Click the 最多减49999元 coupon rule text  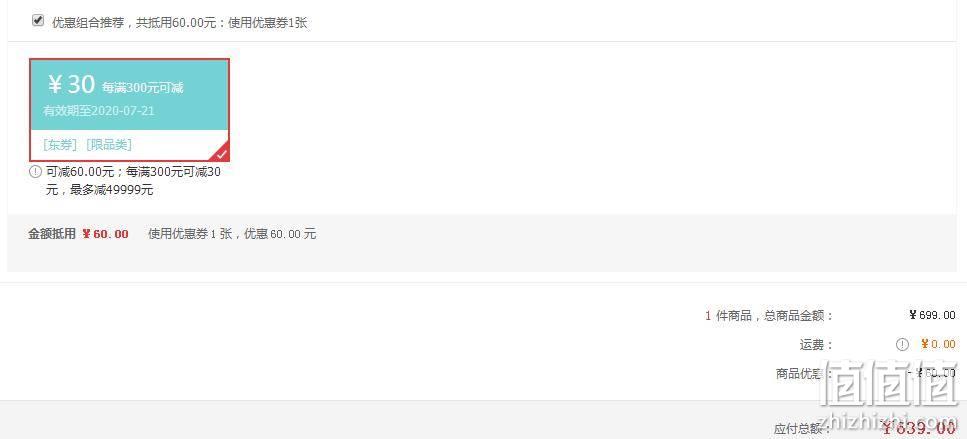click(111, 190)
